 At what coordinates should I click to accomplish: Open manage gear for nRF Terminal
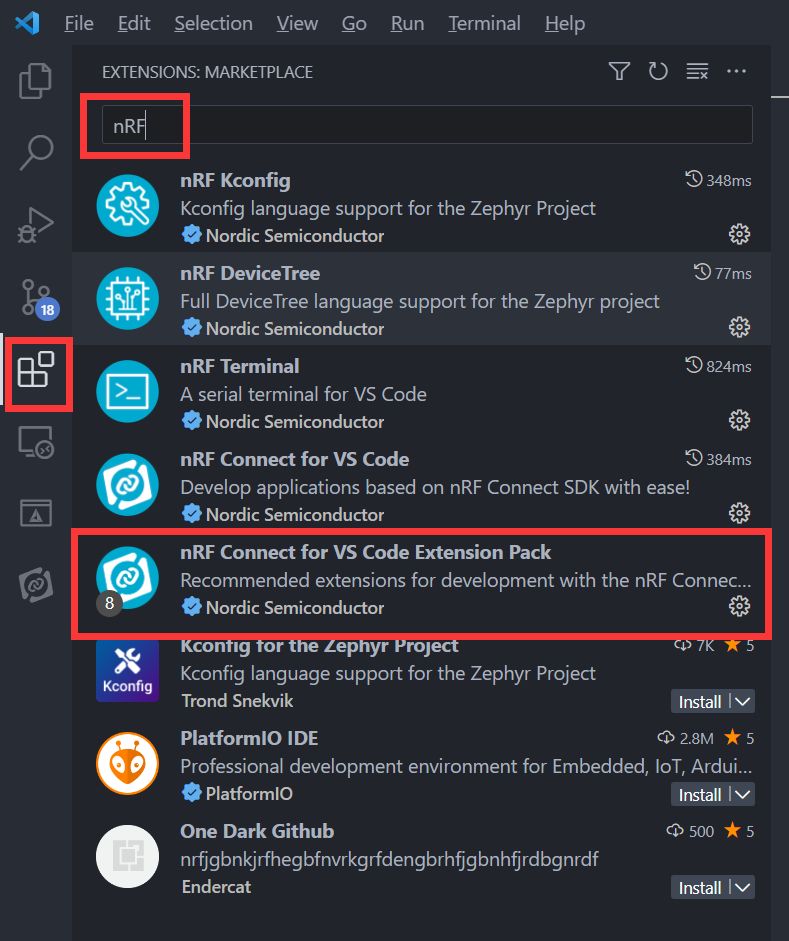(x=739, y=420)
